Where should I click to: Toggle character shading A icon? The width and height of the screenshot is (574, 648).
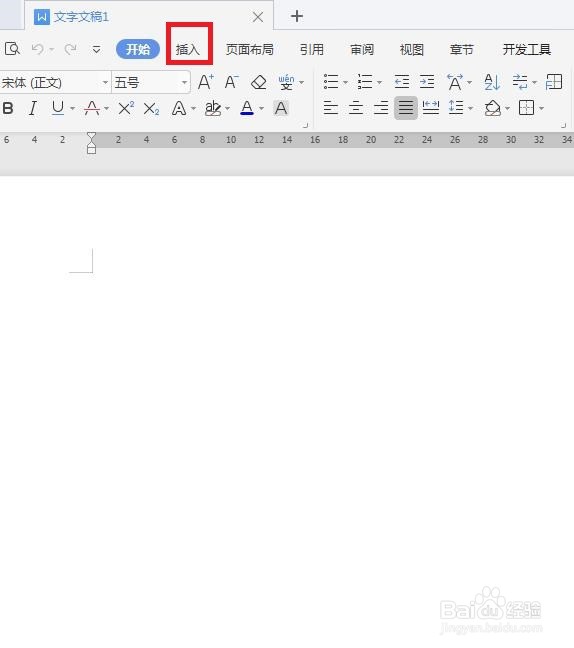[x=281, y=108]
